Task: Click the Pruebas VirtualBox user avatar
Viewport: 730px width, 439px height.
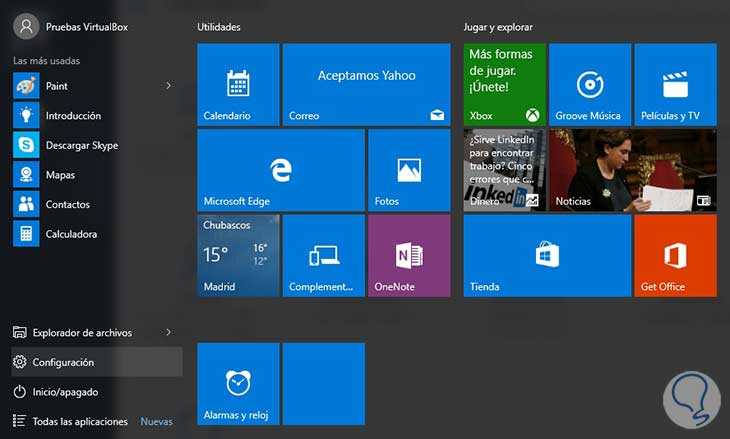Action: [26, 27]
